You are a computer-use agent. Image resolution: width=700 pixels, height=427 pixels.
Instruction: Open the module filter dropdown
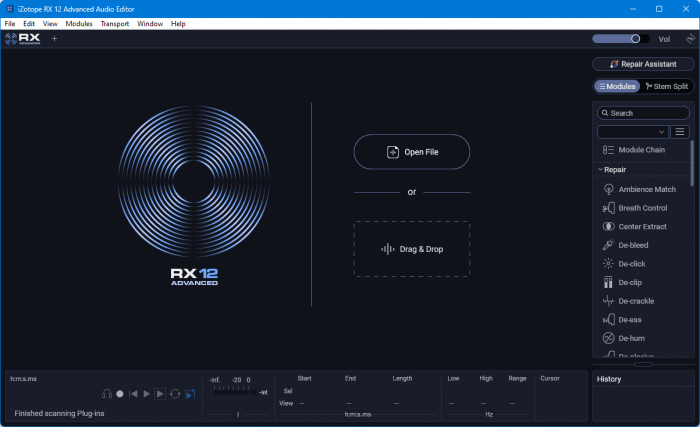633,132
